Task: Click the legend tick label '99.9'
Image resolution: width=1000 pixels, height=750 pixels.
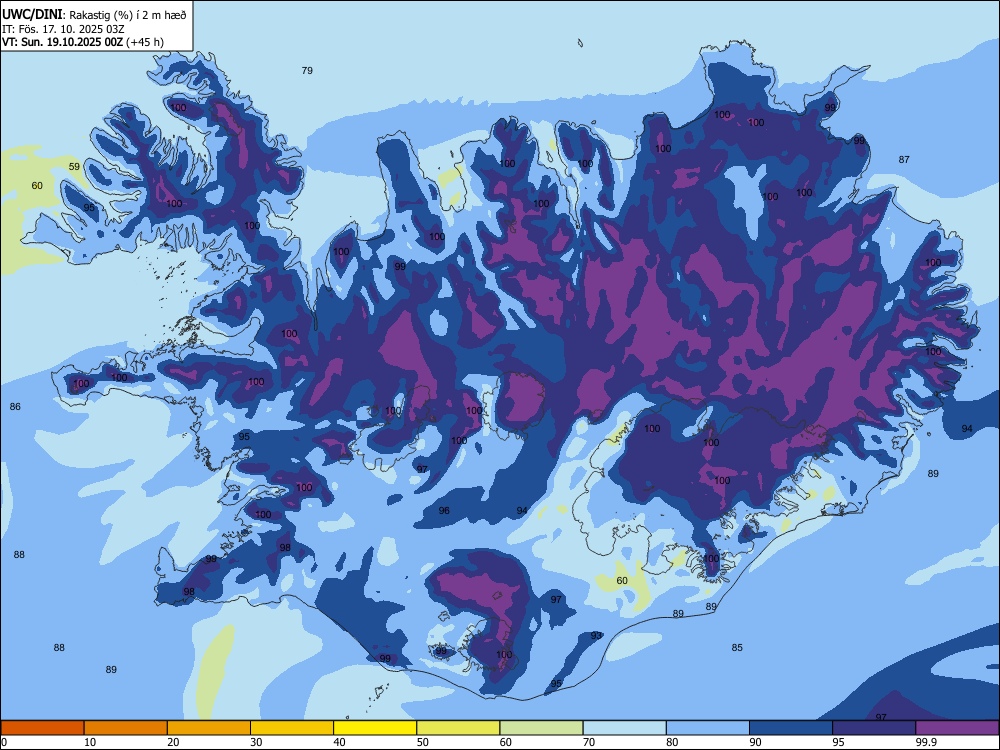Action: point(926,742)
